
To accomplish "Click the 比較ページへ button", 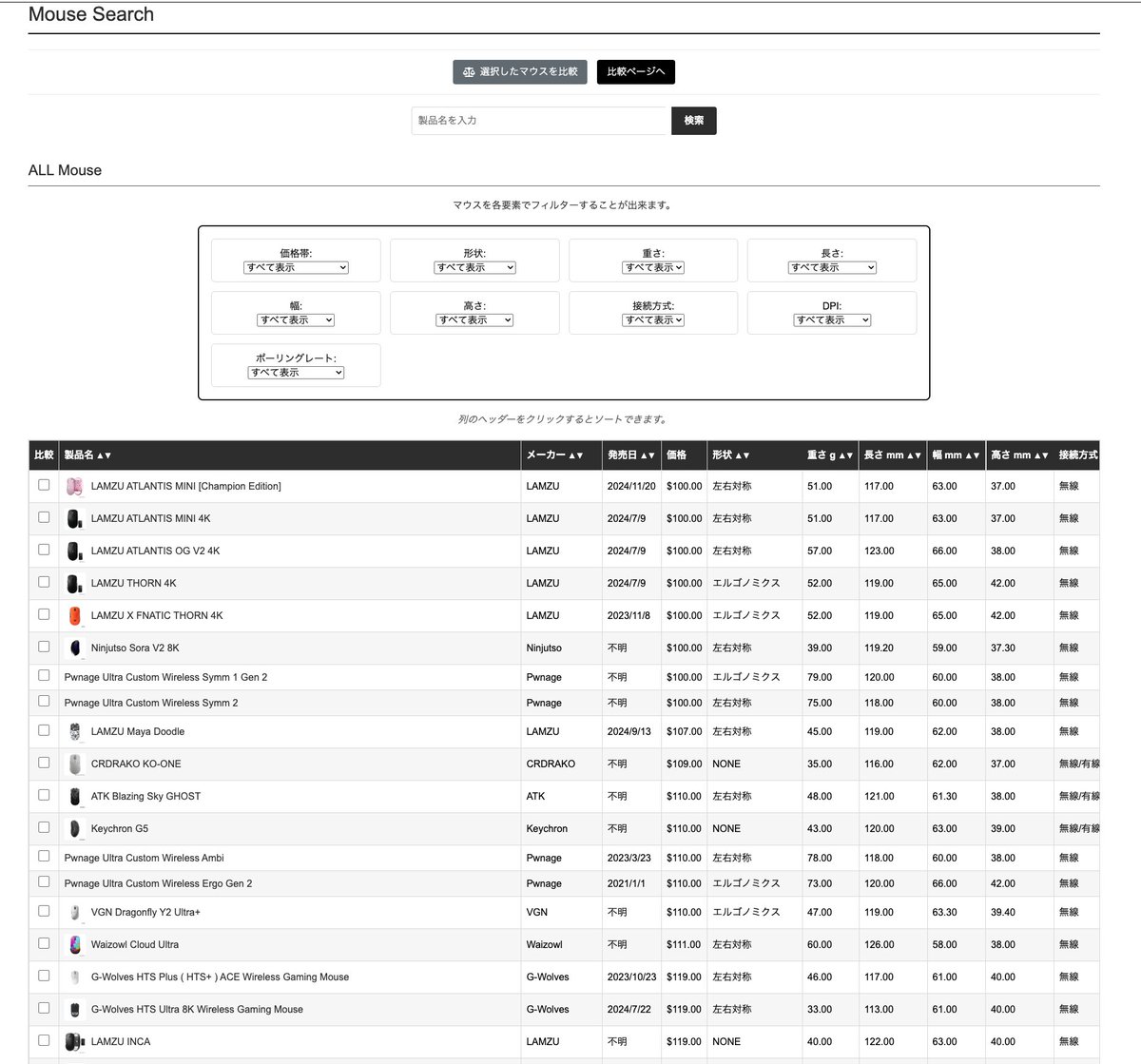I will click(x=636, y=72).
